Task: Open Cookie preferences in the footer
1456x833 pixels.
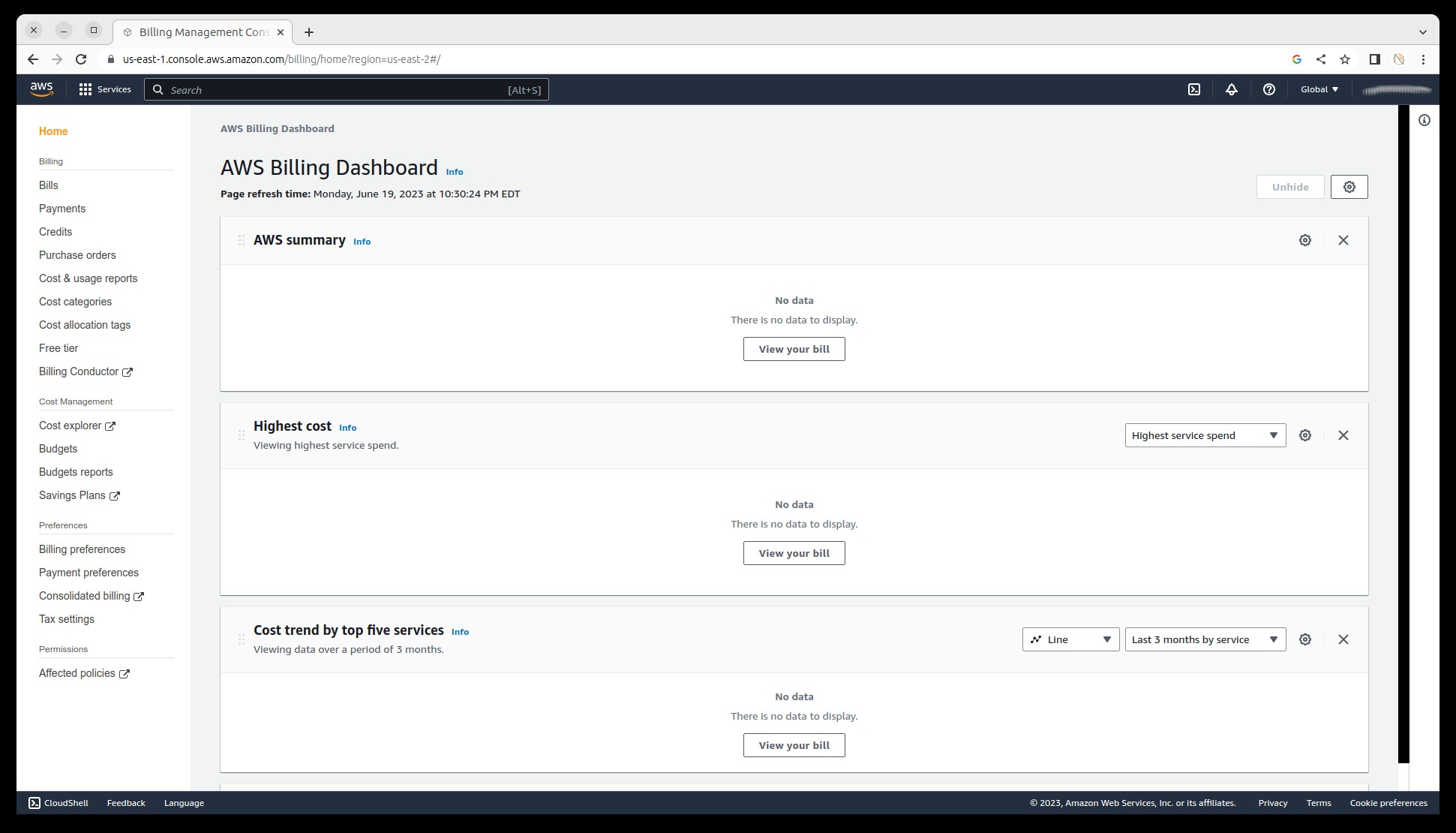Action: pos(1388,803)
